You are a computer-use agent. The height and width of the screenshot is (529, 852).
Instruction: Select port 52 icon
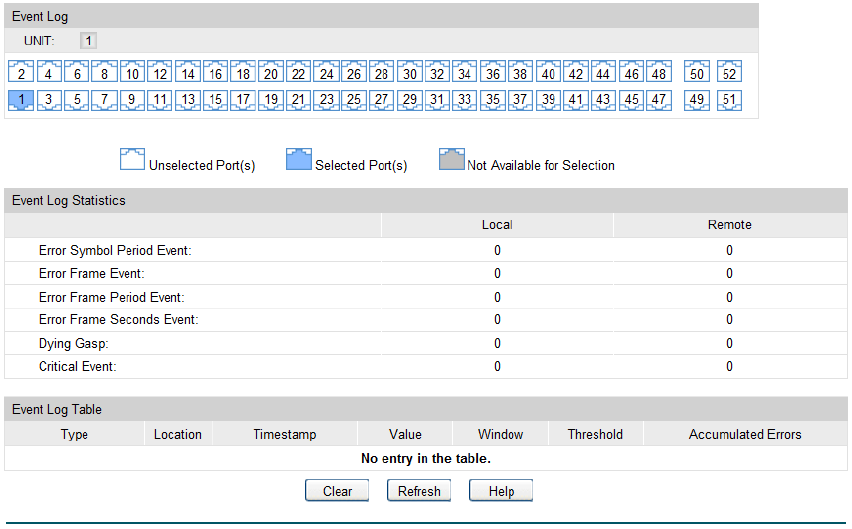pos(728,72)
